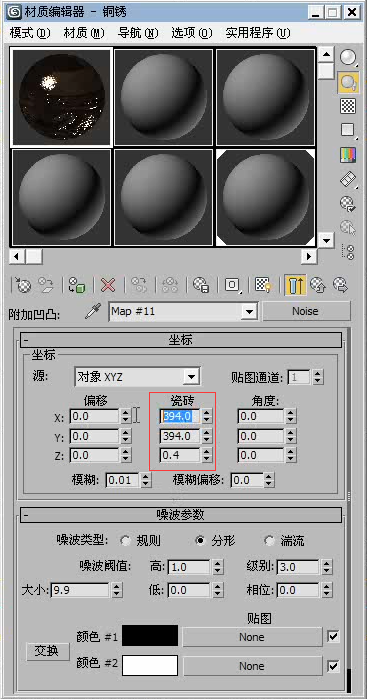Screen dimensions: 367x699
Task: Click the 瓷砖 X value spinner arrows
Action: click(206, 416)
